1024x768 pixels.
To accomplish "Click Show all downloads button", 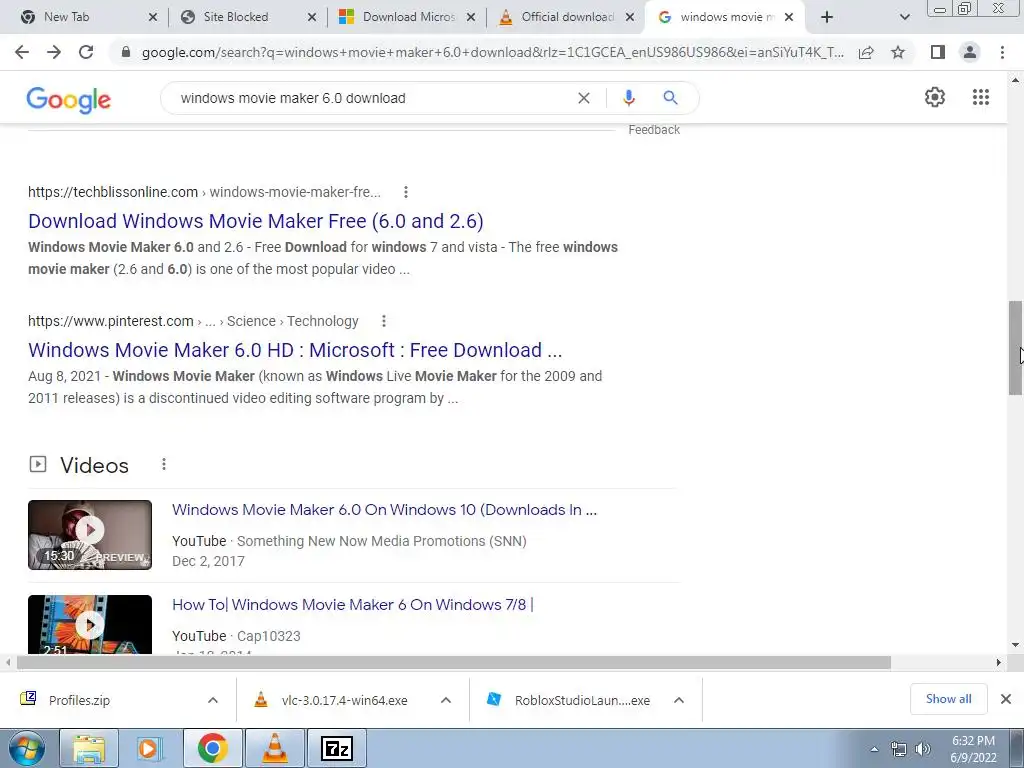I will pos(948,699).
